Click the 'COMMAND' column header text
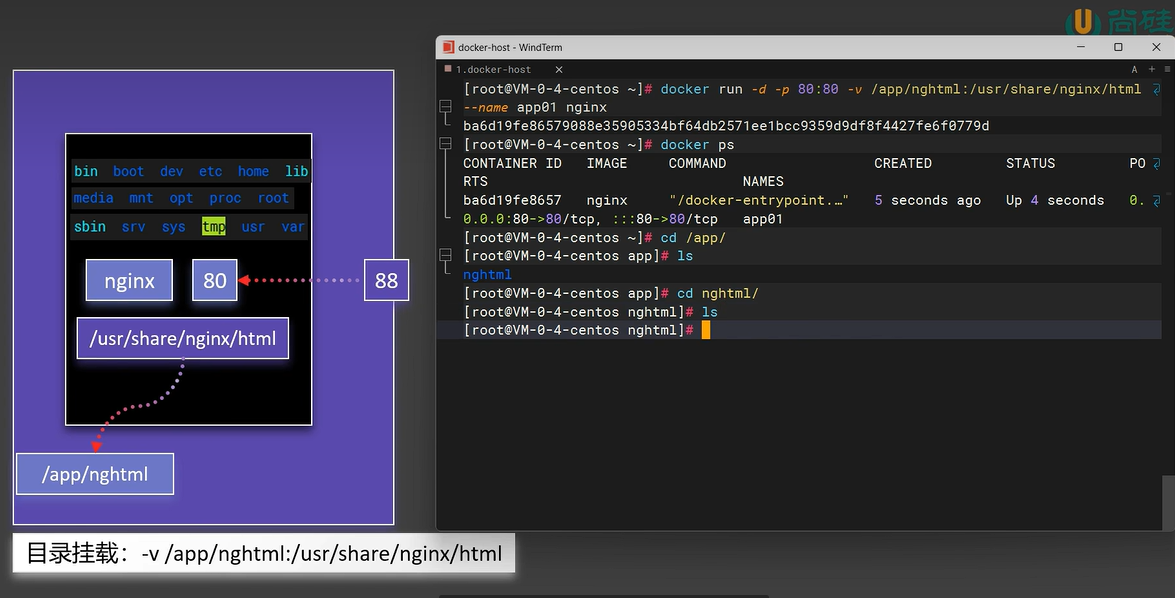This screenshot has height=598, width=1175. [x=697, y=163]
